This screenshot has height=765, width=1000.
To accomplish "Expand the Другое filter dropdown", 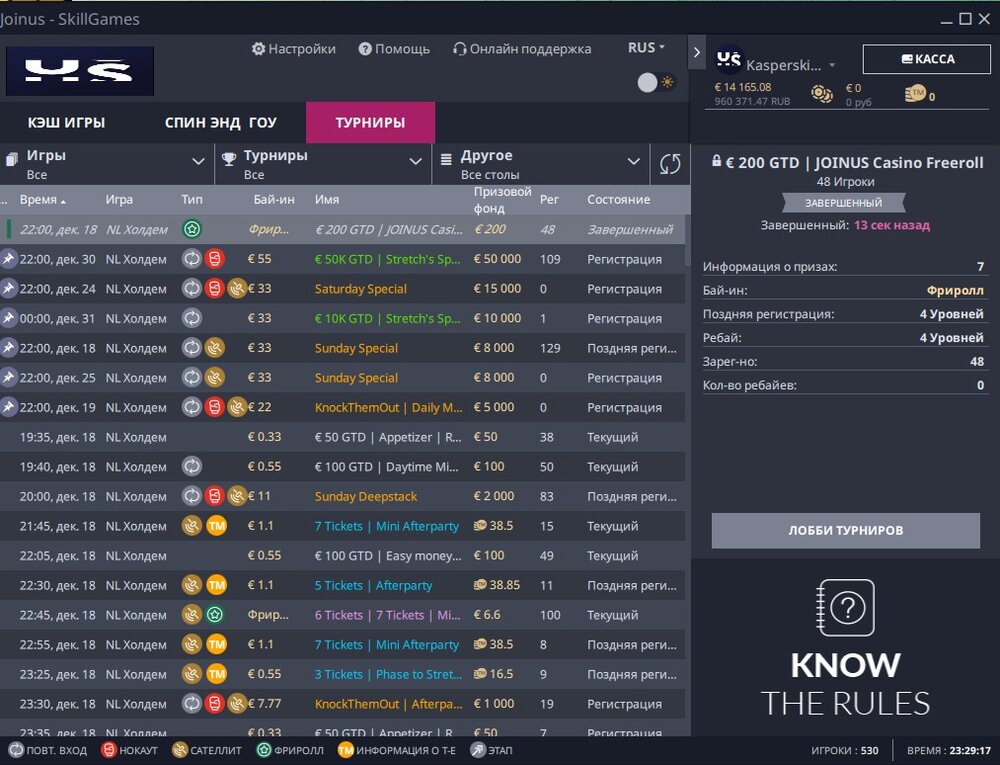I will click(541, 164).
